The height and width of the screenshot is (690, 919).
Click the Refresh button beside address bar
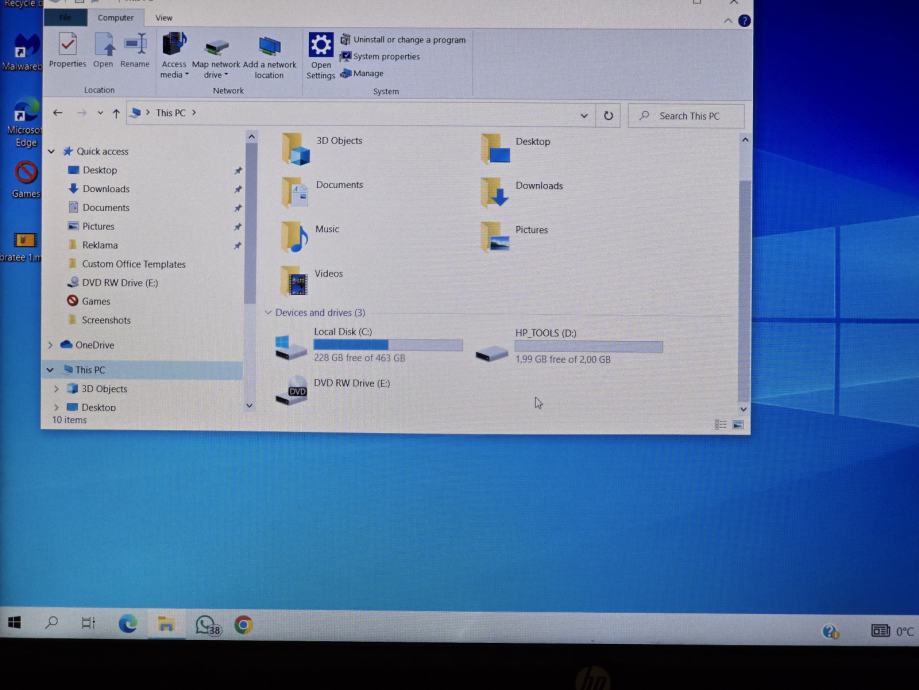click(x=608, y=116)
